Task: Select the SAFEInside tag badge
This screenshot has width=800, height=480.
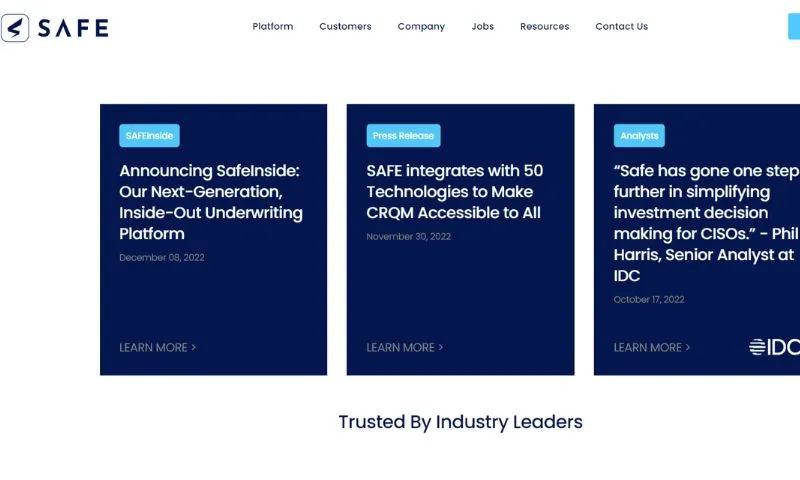Action: (x=149, y=136)
